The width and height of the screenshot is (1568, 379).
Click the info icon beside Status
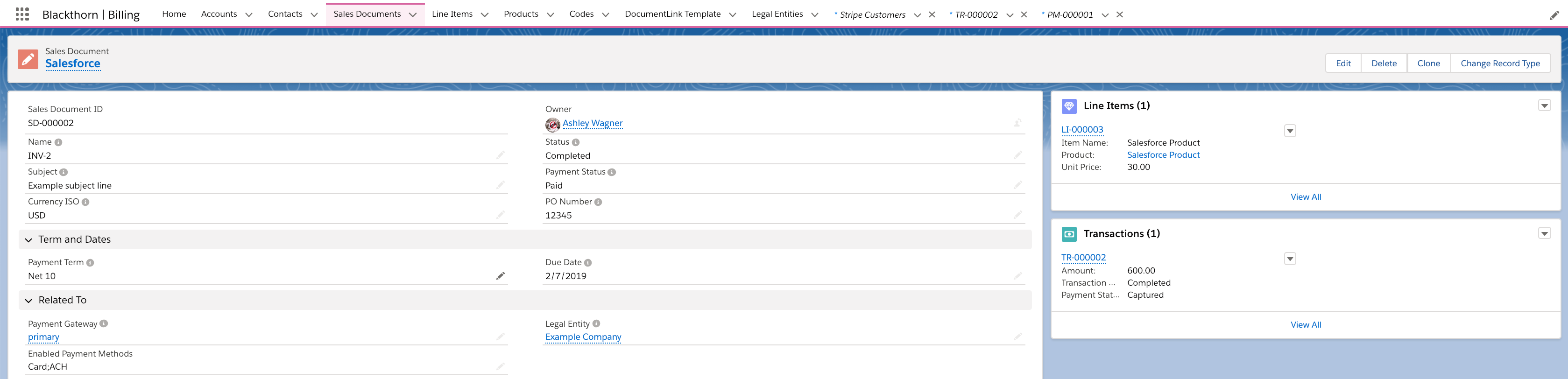click(576, 142)
